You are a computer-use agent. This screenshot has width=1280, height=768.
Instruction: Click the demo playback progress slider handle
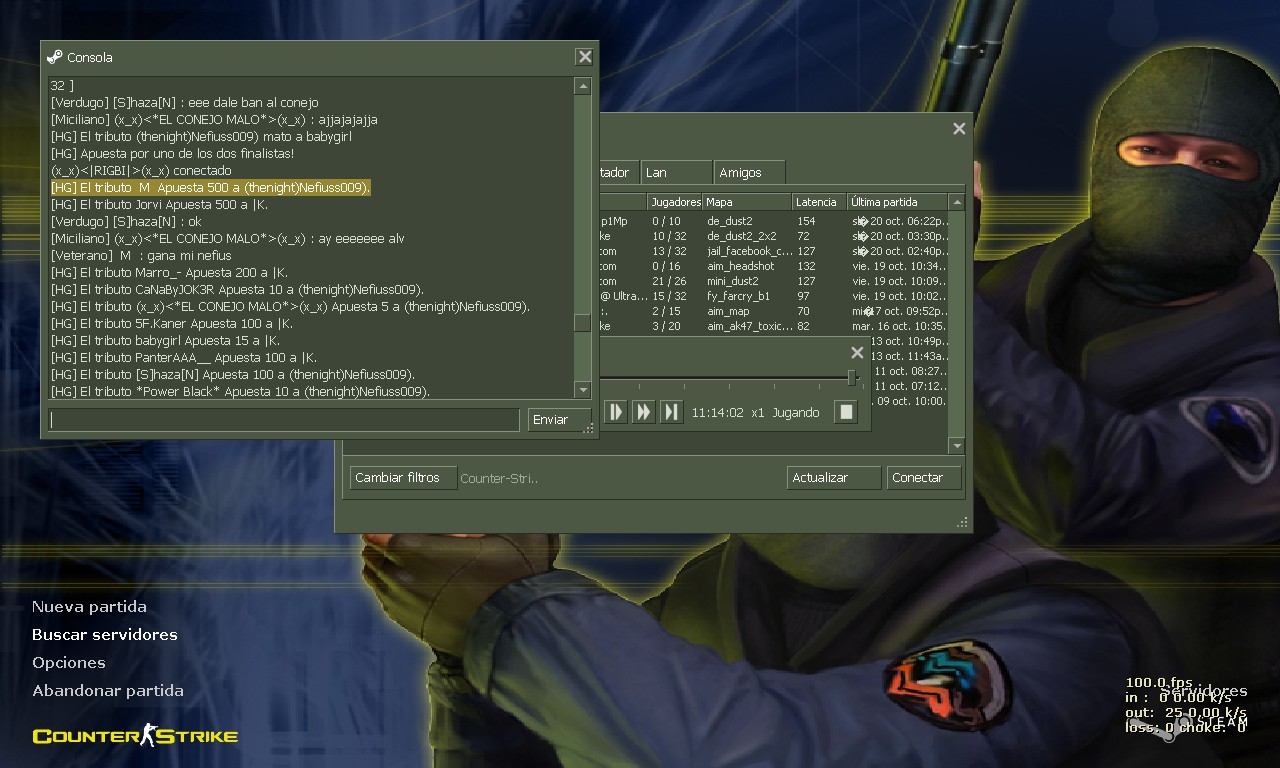(x=852, y=378)
